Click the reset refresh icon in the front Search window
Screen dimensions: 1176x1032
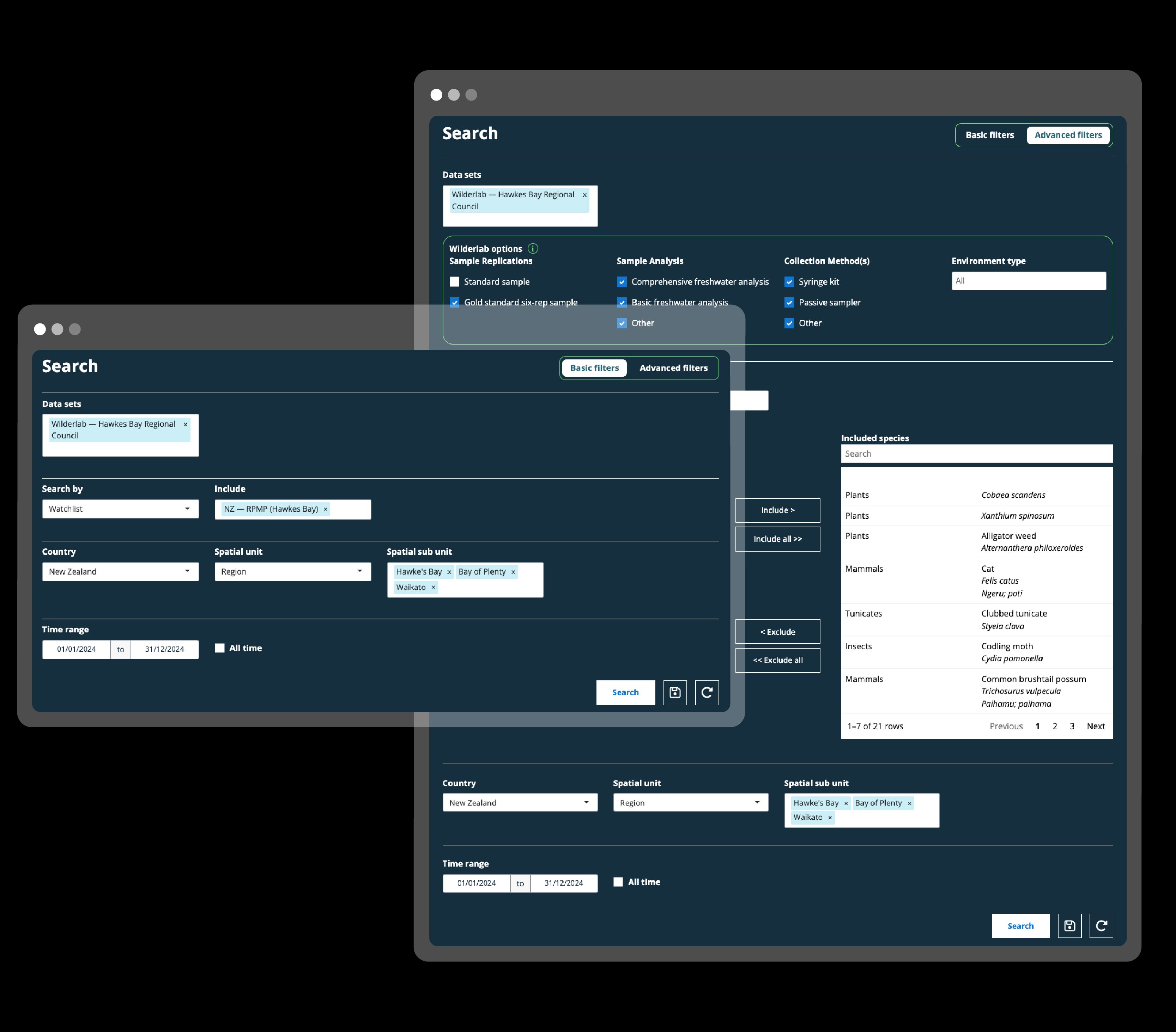point(707,692)
